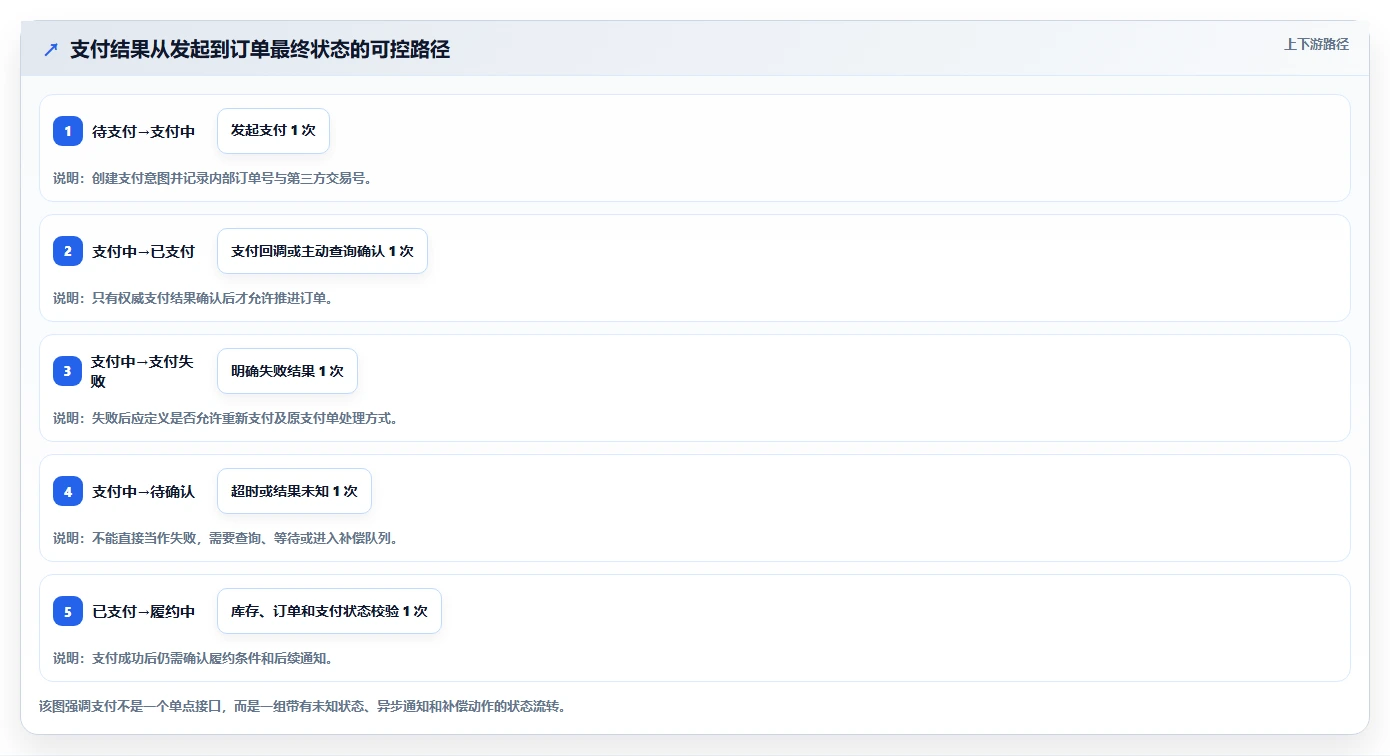This screenshot has height=756, width=1390.
Task: Click the 发起支付 1 次 chip
Action: (x=273, y=131)
